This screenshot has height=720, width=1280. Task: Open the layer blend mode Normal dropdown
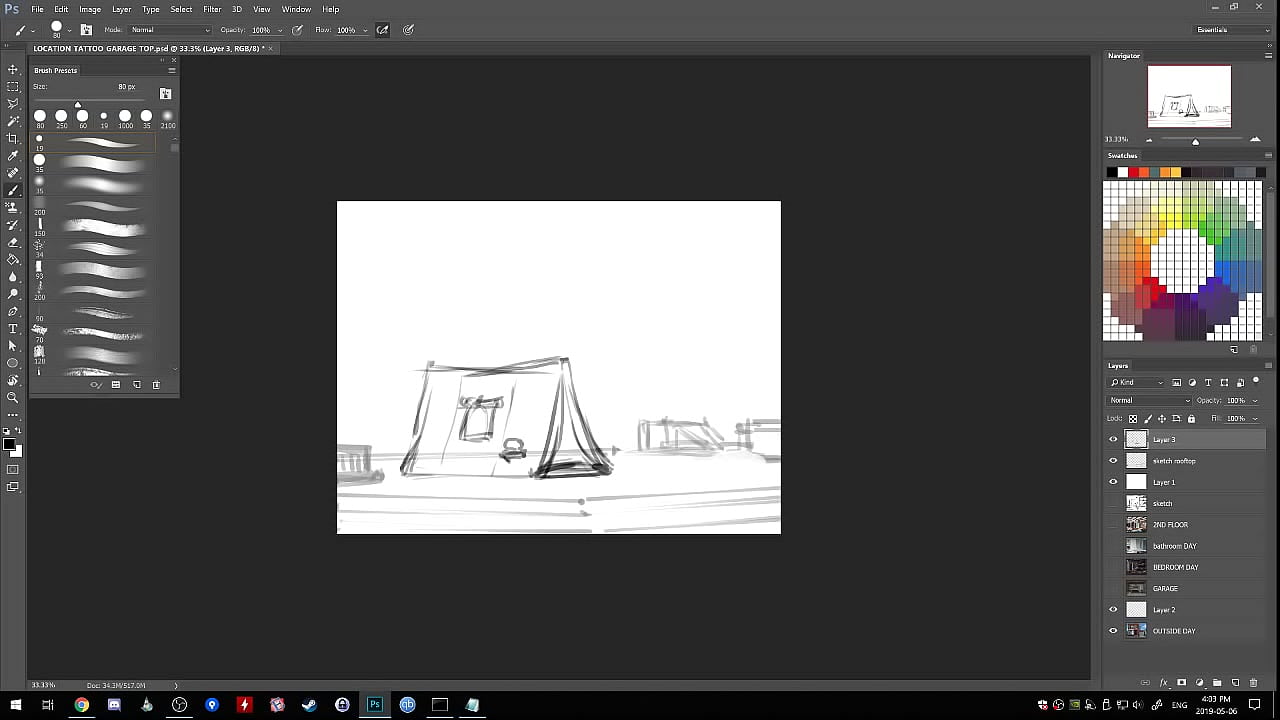click(1148, 401)
